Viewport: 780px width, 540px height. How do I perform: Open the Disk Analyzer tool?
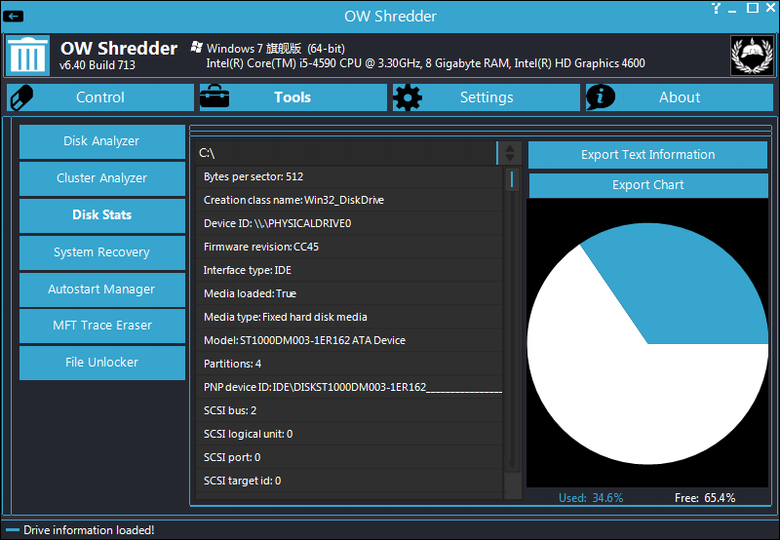click(x=102, y=141)
